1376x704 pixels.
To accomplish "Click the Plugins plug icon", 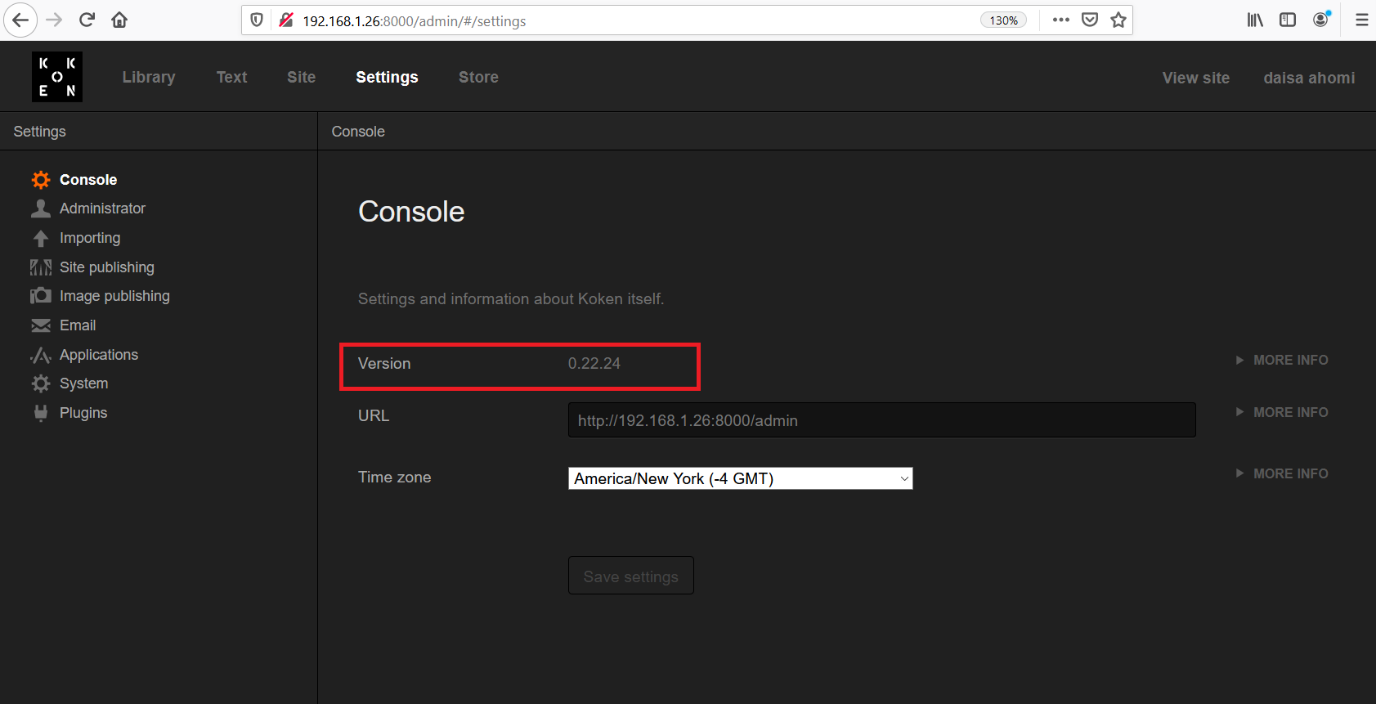I will pos(40,413).
